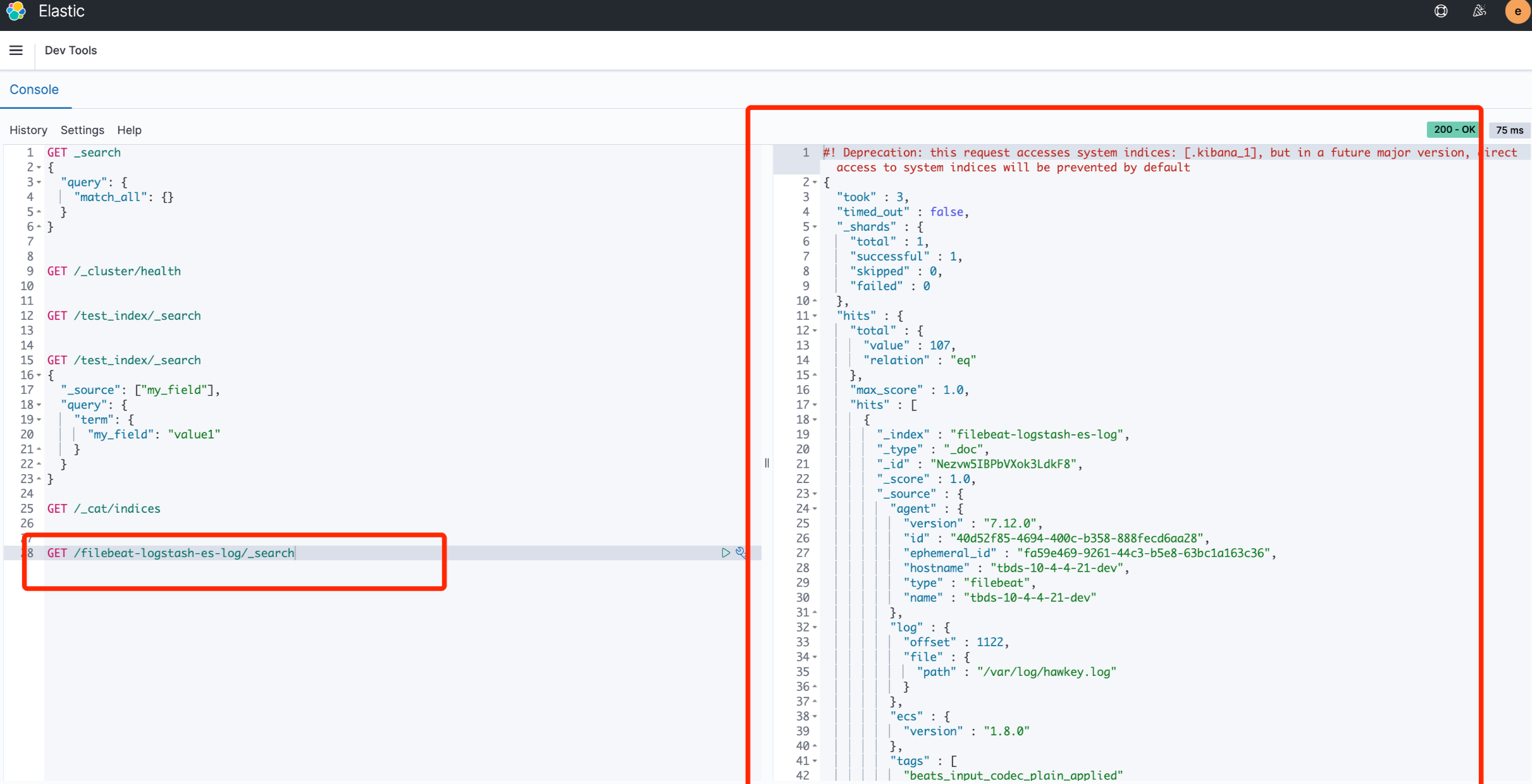Collapse the "agent" object at response line 24
This screenshot has width=1532, height=784.
815,509
